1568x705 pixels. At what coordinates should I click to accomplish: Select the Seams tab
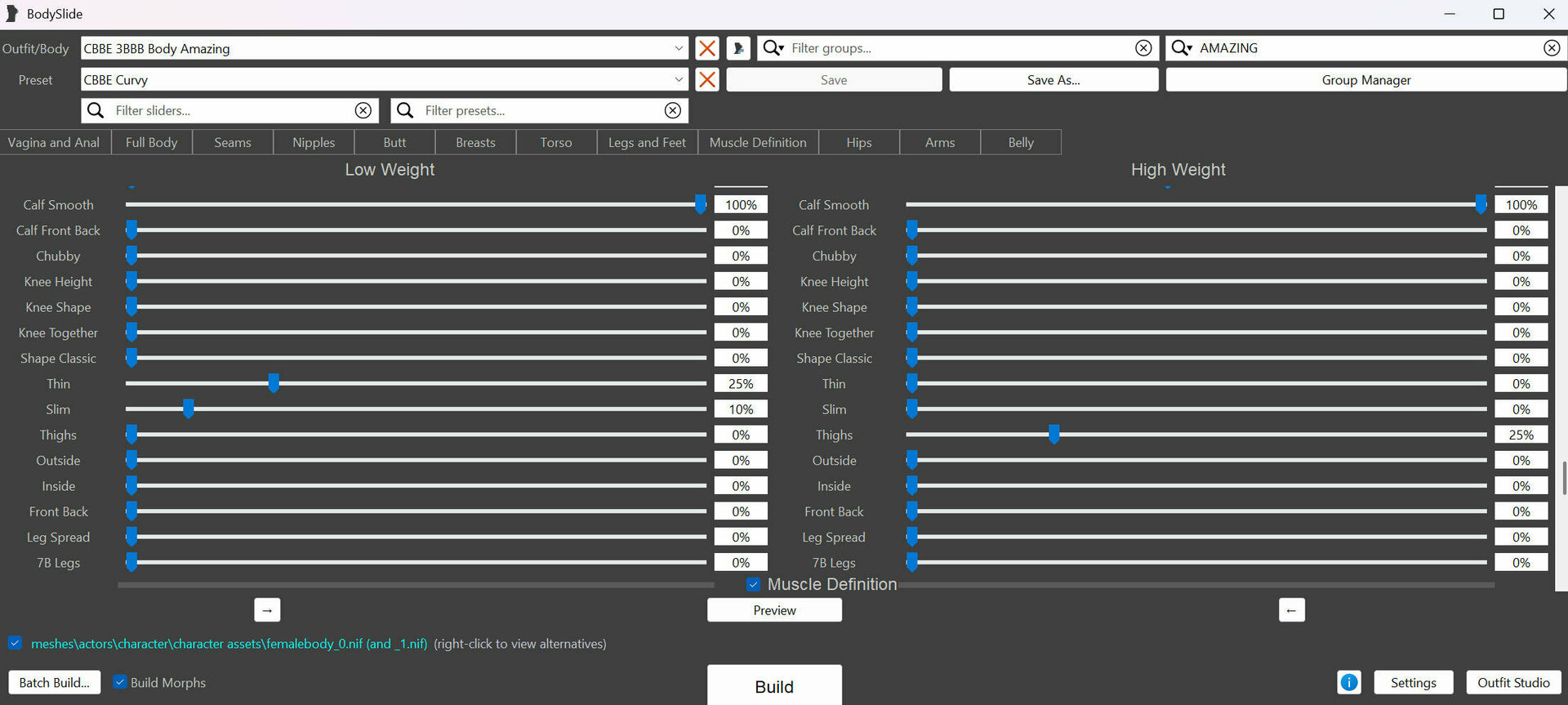233,142
